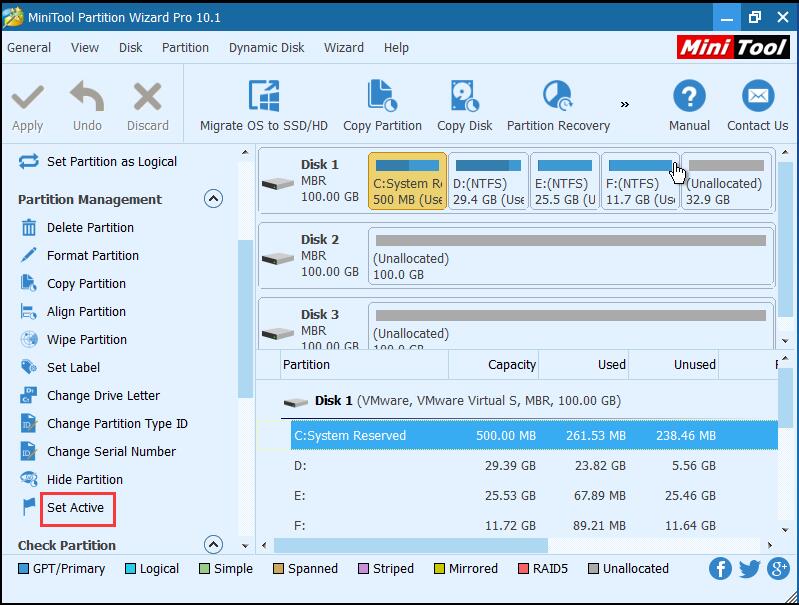Viewport: 799px width, 605px height.
Task: Select E:(NTFS) block in disk map
Action: pyautogui.click(x=565, y=181)
